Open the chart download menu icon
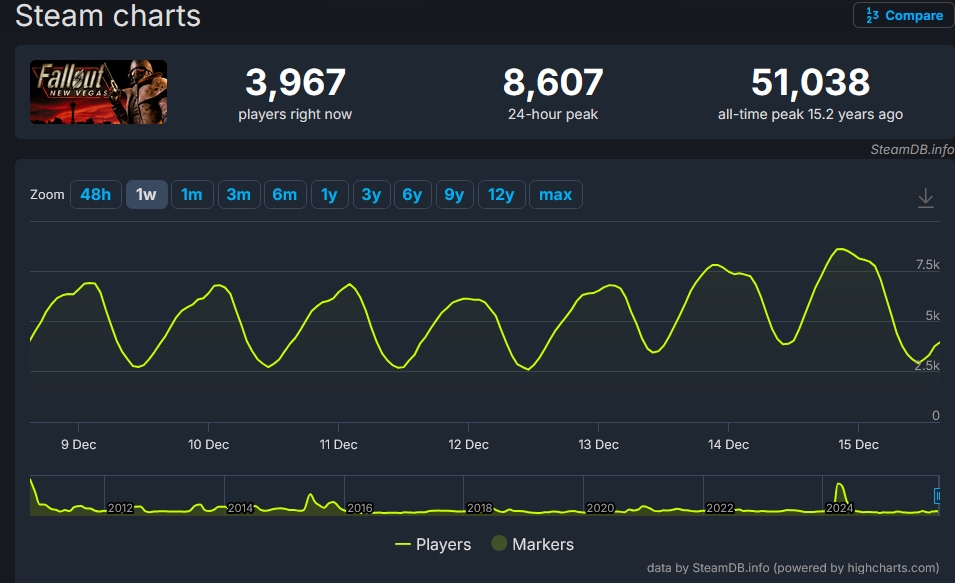955x583 pixels. click(925, 197)
